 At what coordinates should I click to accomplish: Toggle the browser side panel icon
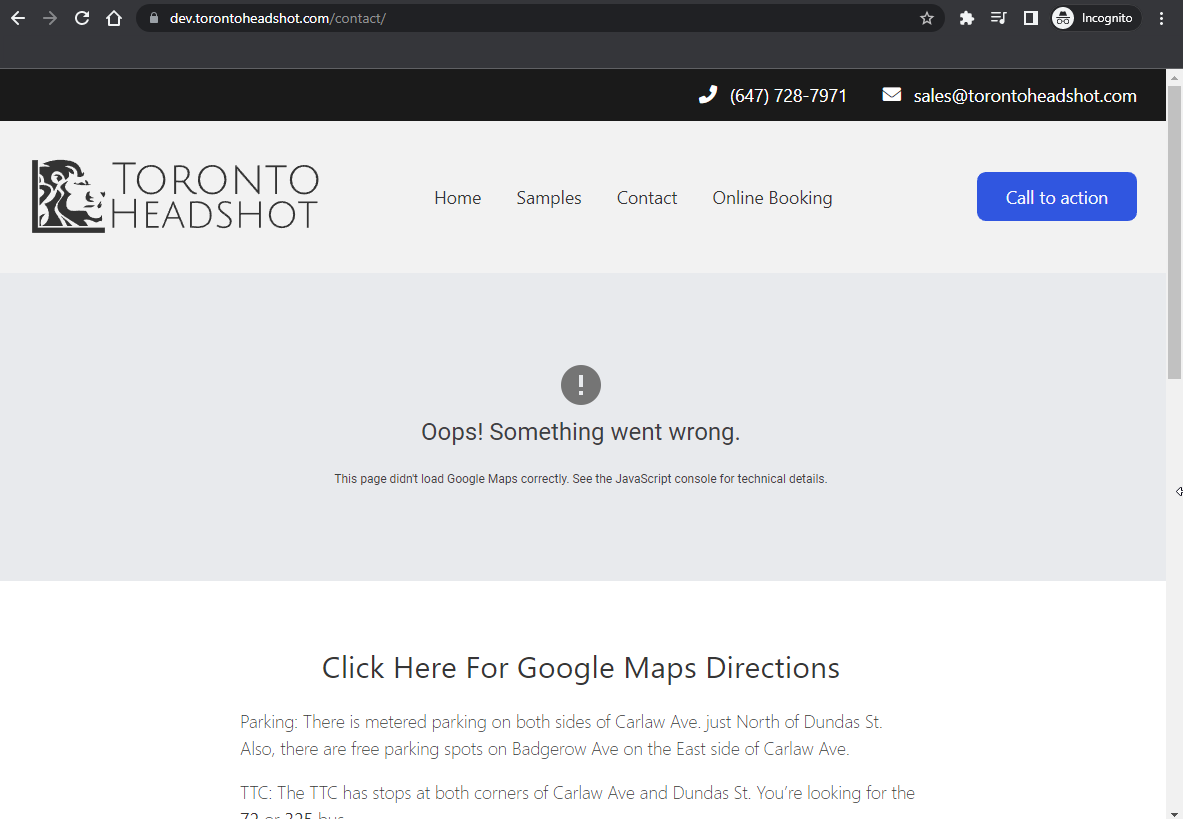pyautogui.click(x=1030, y=18)
